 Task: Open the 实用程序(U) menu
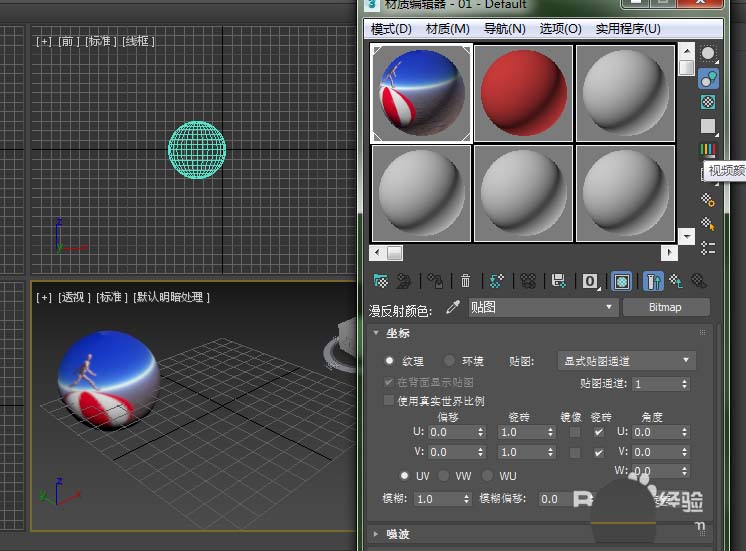[x=628, y=29]
